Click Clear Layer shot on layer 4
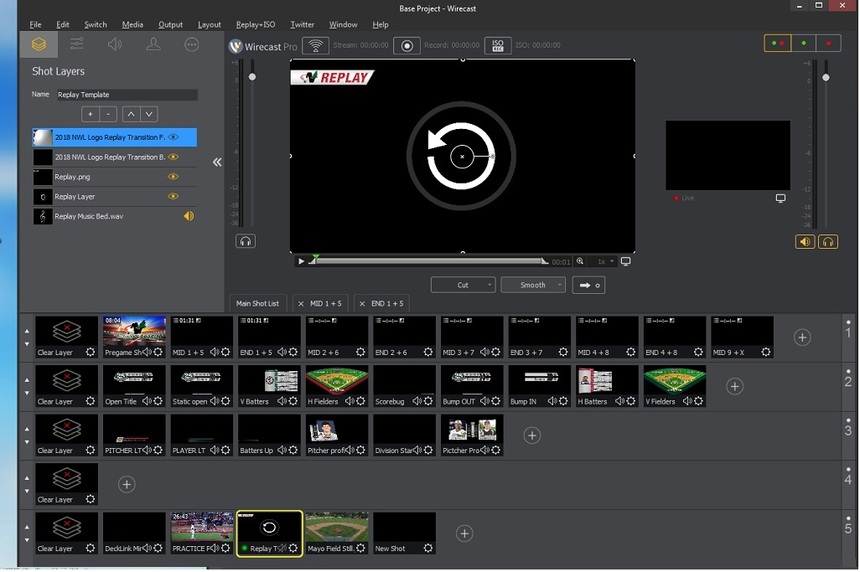The image size is (860, 572). (66, 484)
